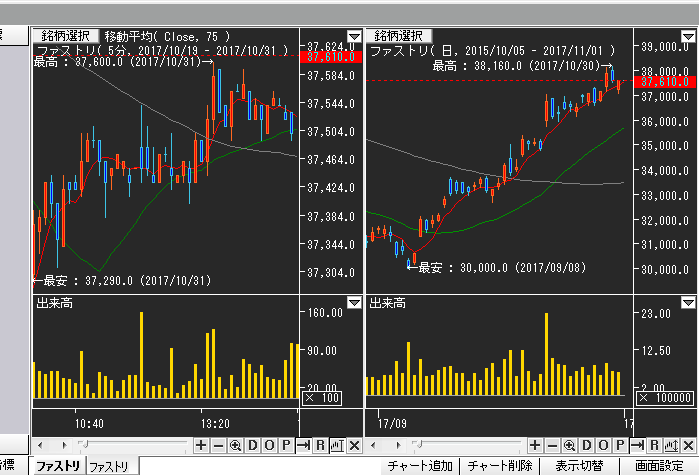Click 銘柄選択 button on the left chart
The width and height of the screenshot is (699, 475).
(x=63, y=35)
